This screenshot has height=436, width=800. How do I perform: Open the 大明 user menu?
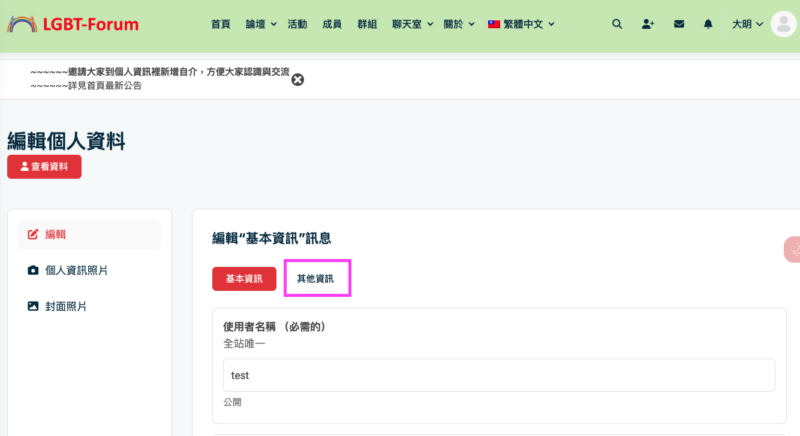(747, 24)
